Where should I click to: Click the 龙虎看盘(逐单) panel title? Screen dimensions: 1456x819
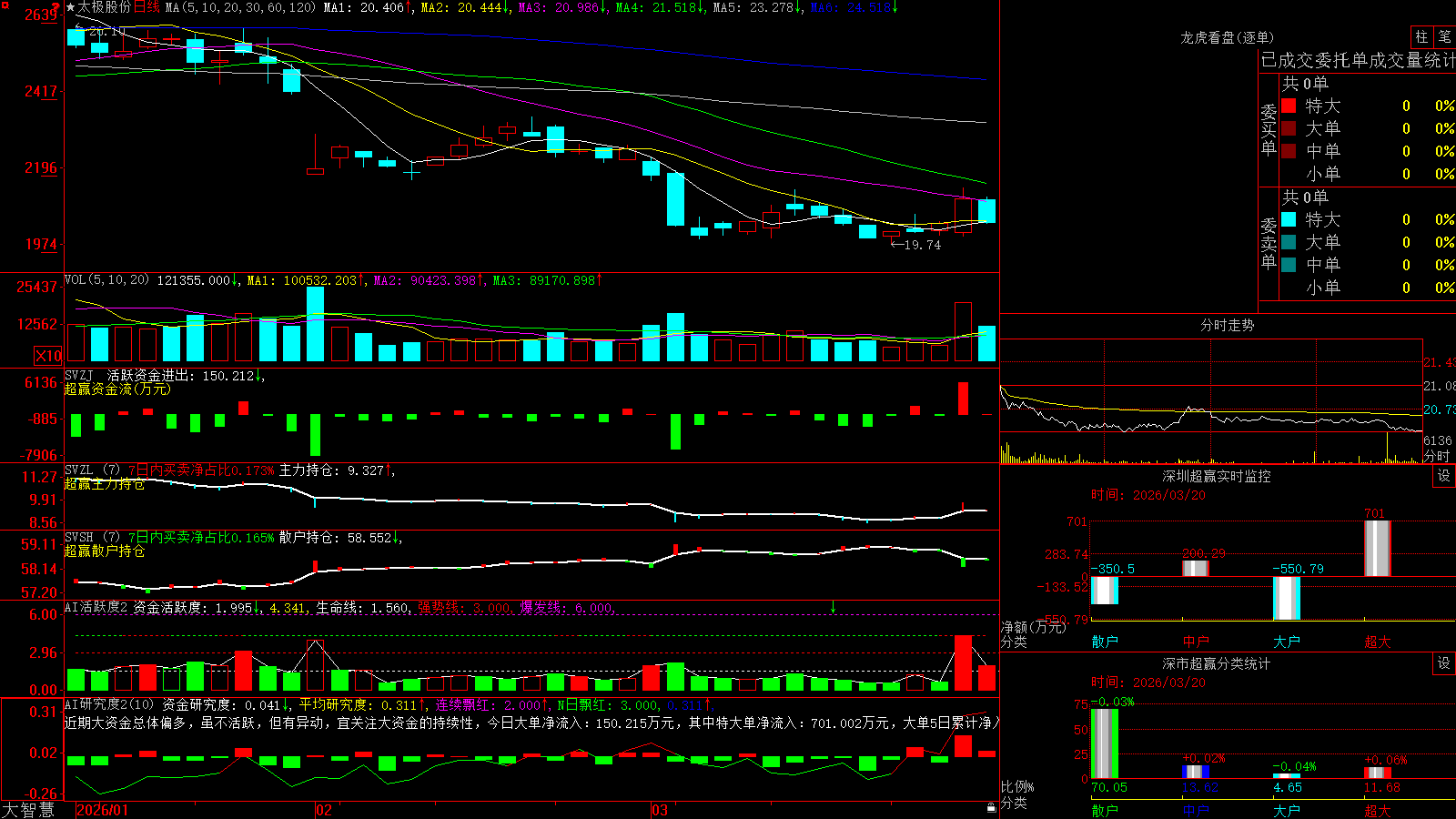1227,37
